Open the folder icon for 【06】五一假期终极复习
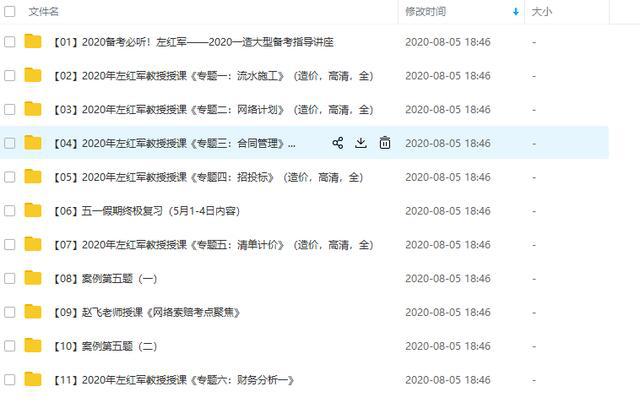The image size is (640, 403). pos(33,211)
